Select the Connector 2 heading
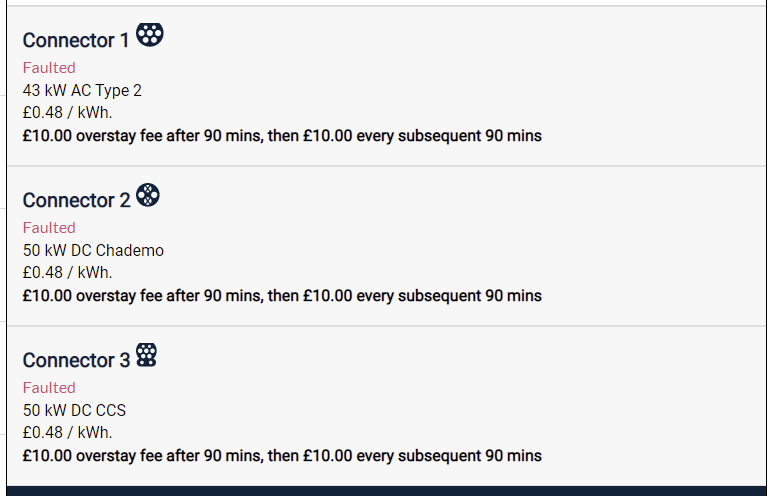 tap(76, 201)
